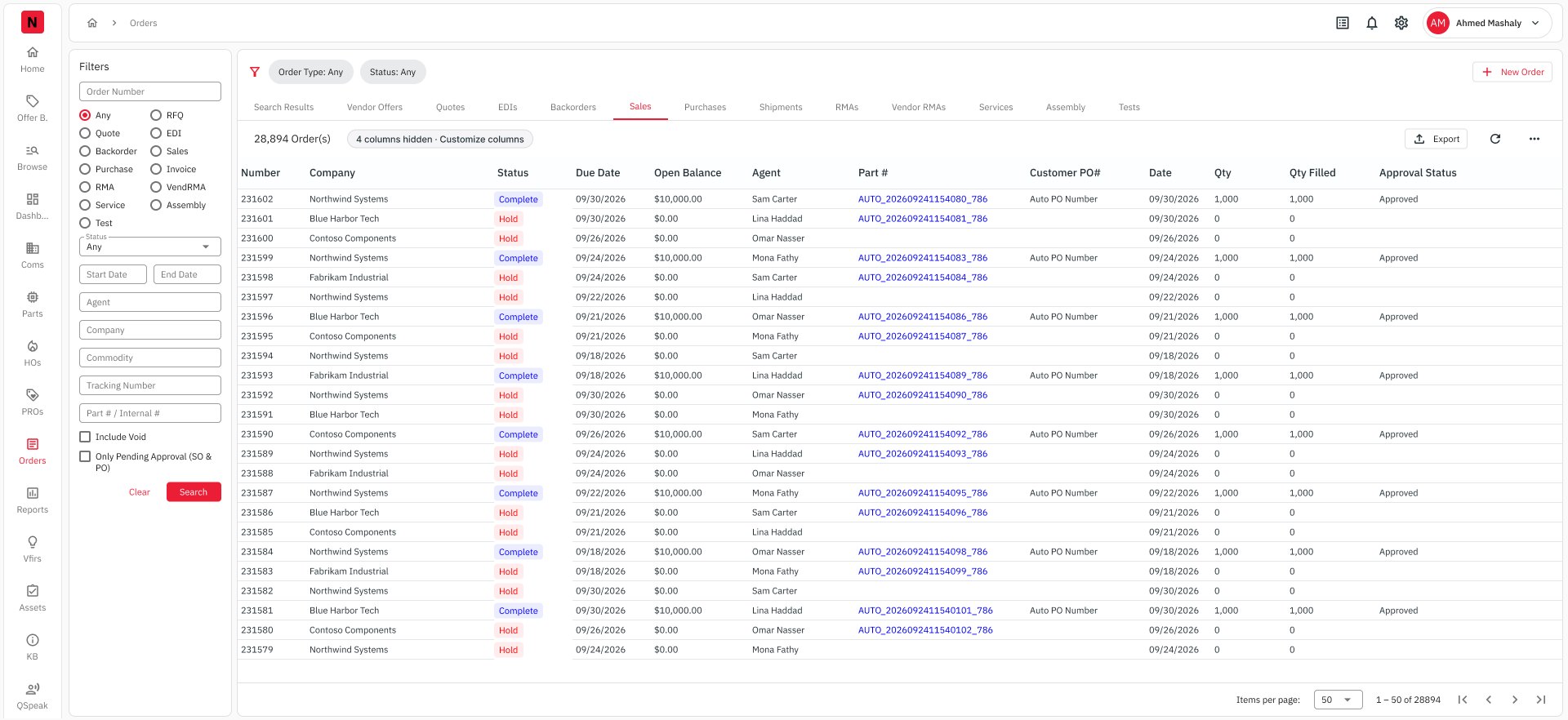The image size is (1568, 720).
Task: Open the Vfirs lightbulb icon
Action: (x=33, y=542)
